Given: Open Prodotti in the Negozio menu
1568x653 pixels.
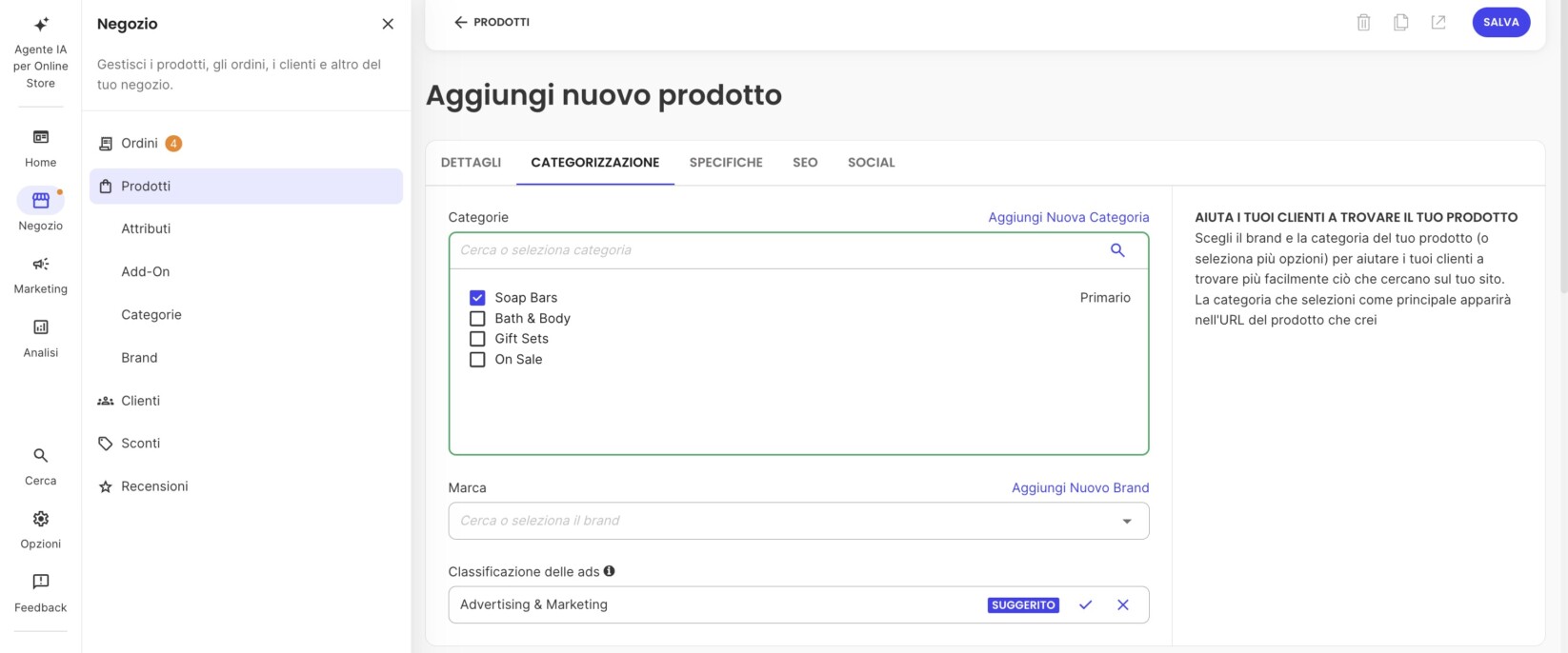Looking at the screenshot, I should (246, 187).
